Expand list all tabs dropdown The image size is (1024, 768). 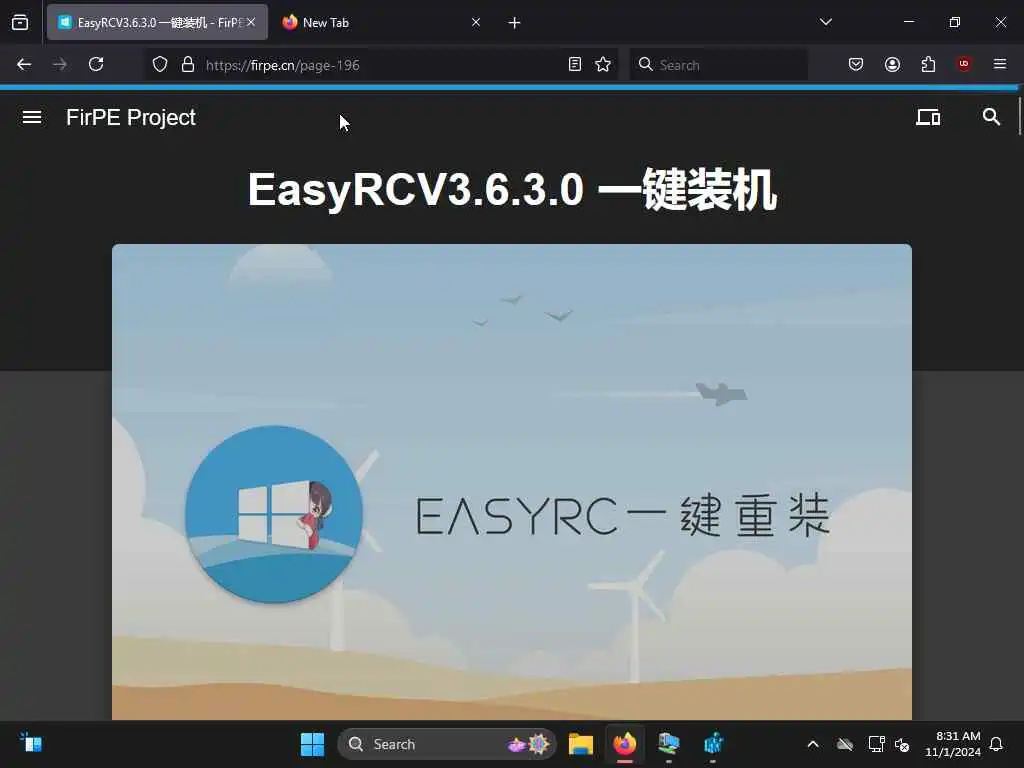825,22
